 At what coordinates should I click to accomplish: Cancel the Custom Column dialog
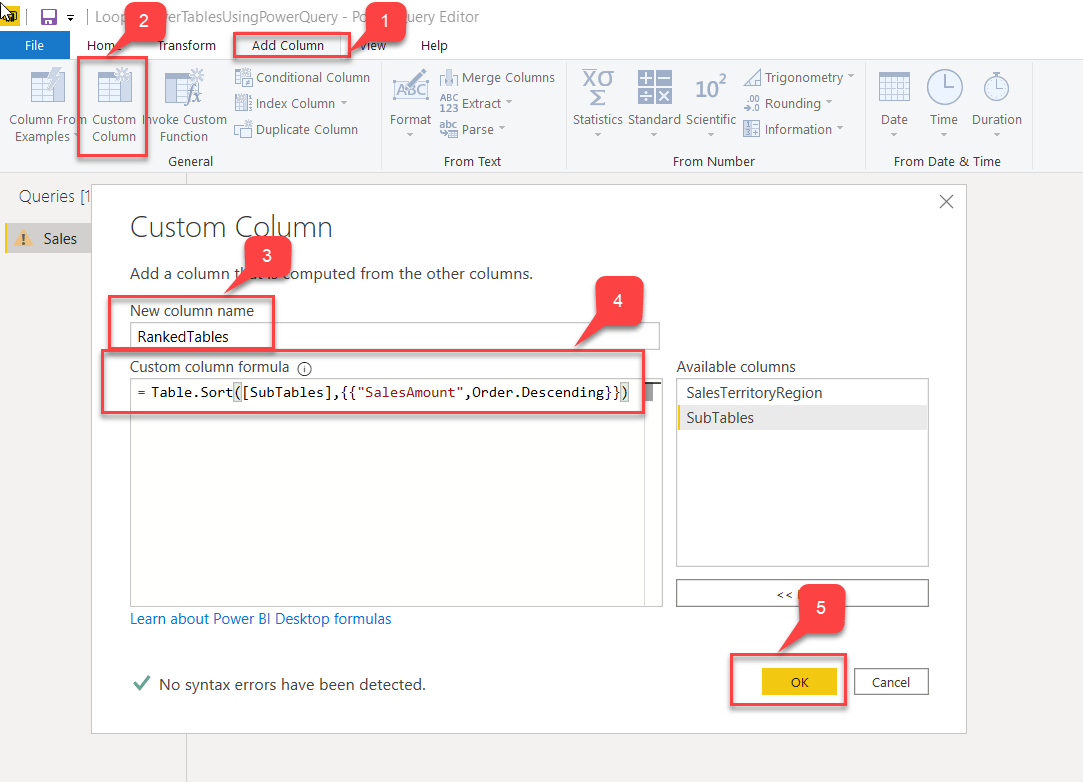[891, 682]
